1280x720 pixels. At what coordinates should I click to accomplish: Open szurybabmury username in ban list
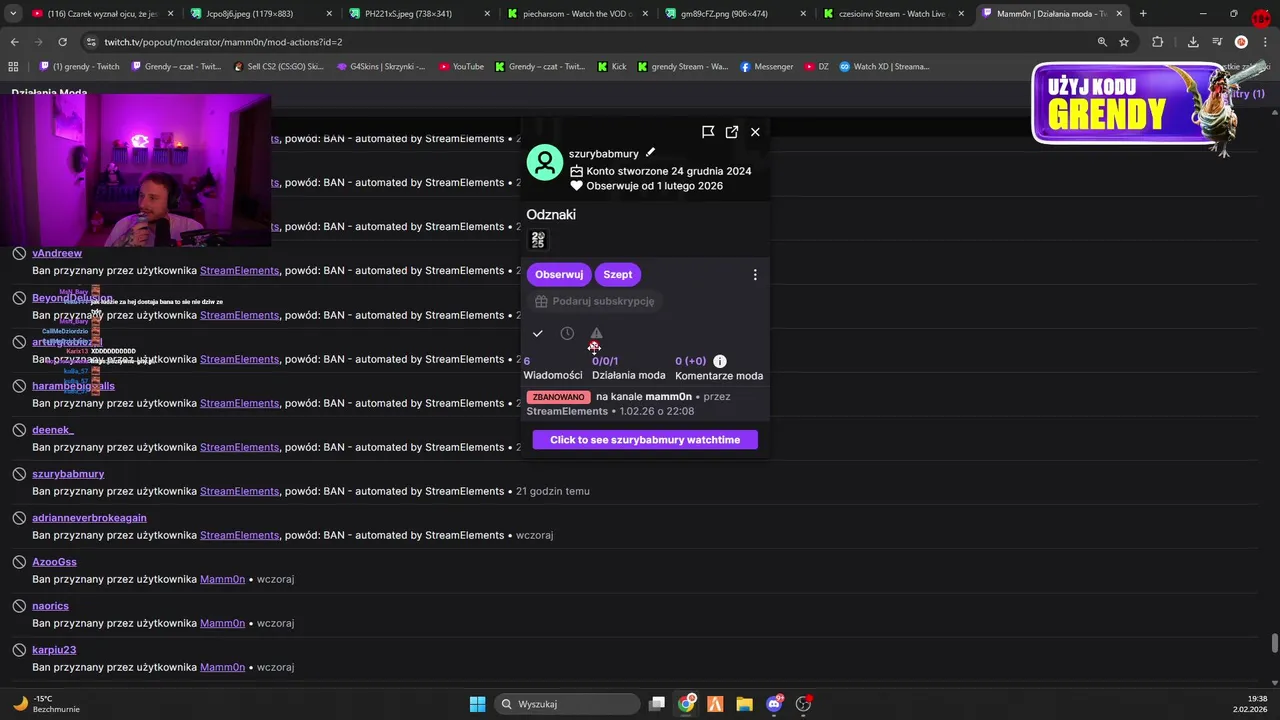click(68, 474)
